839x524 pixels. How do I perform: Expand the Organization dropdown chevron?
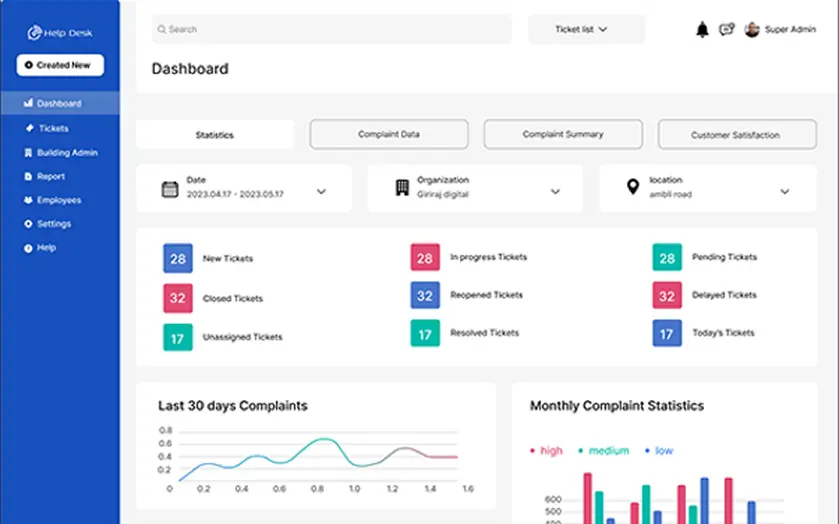(555, 191)
